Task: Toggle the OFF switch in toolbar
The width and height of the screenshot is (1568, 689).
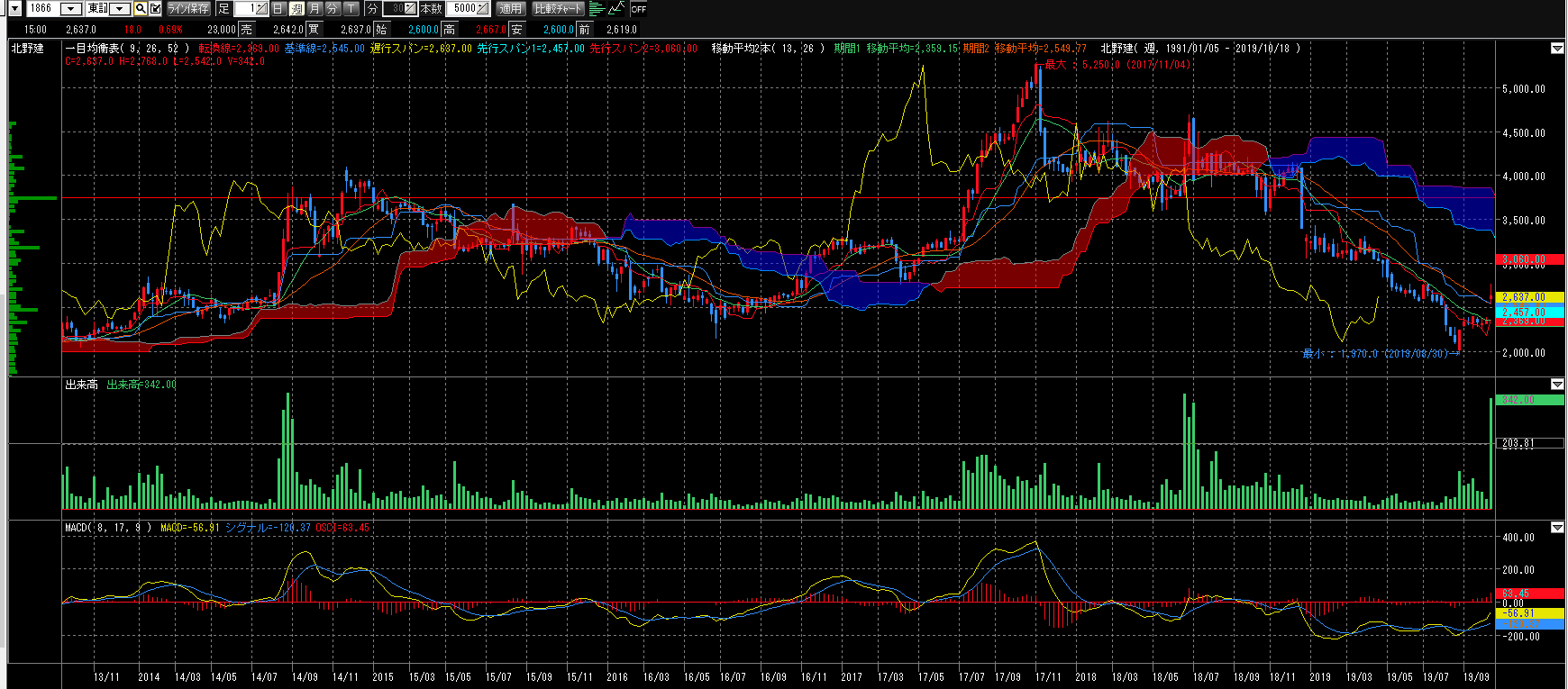Action: (638, 9)
